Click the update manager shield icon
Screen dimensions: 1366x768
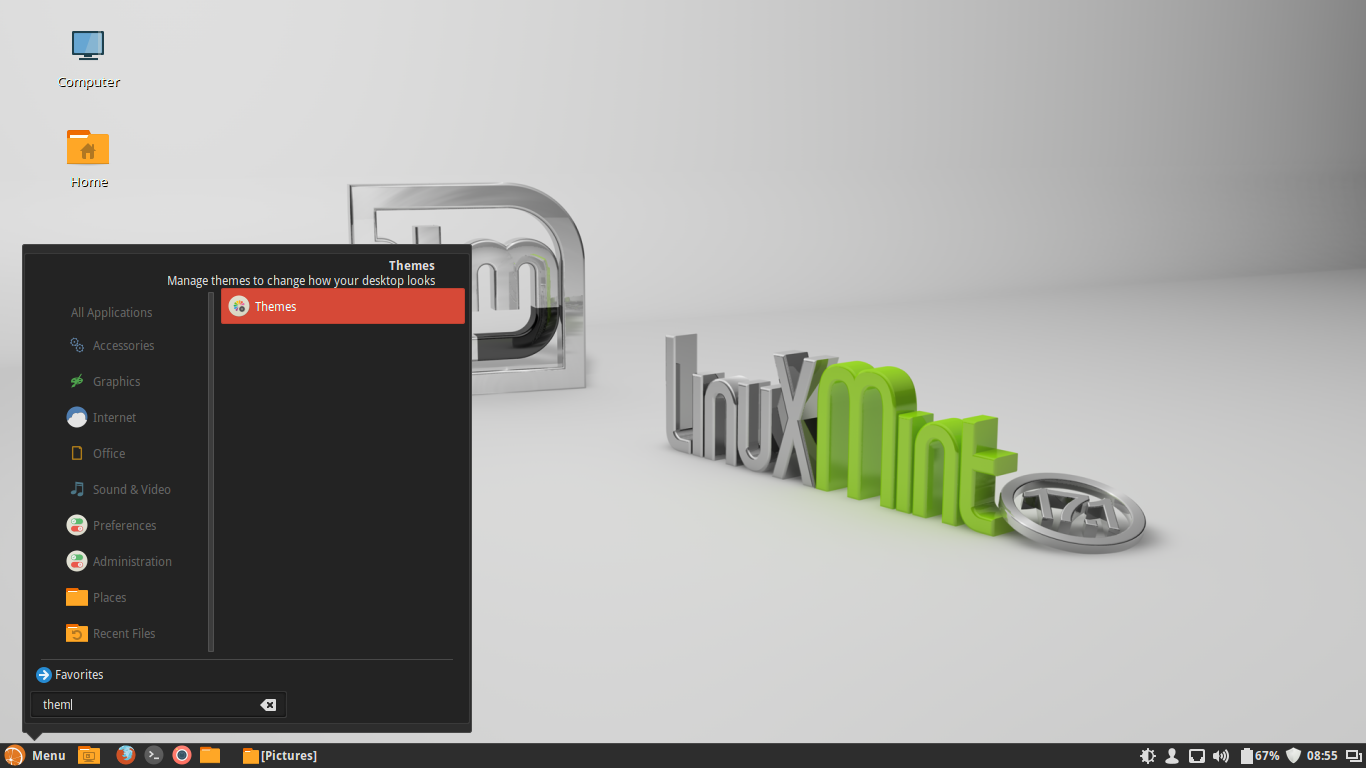(1293, 756)
